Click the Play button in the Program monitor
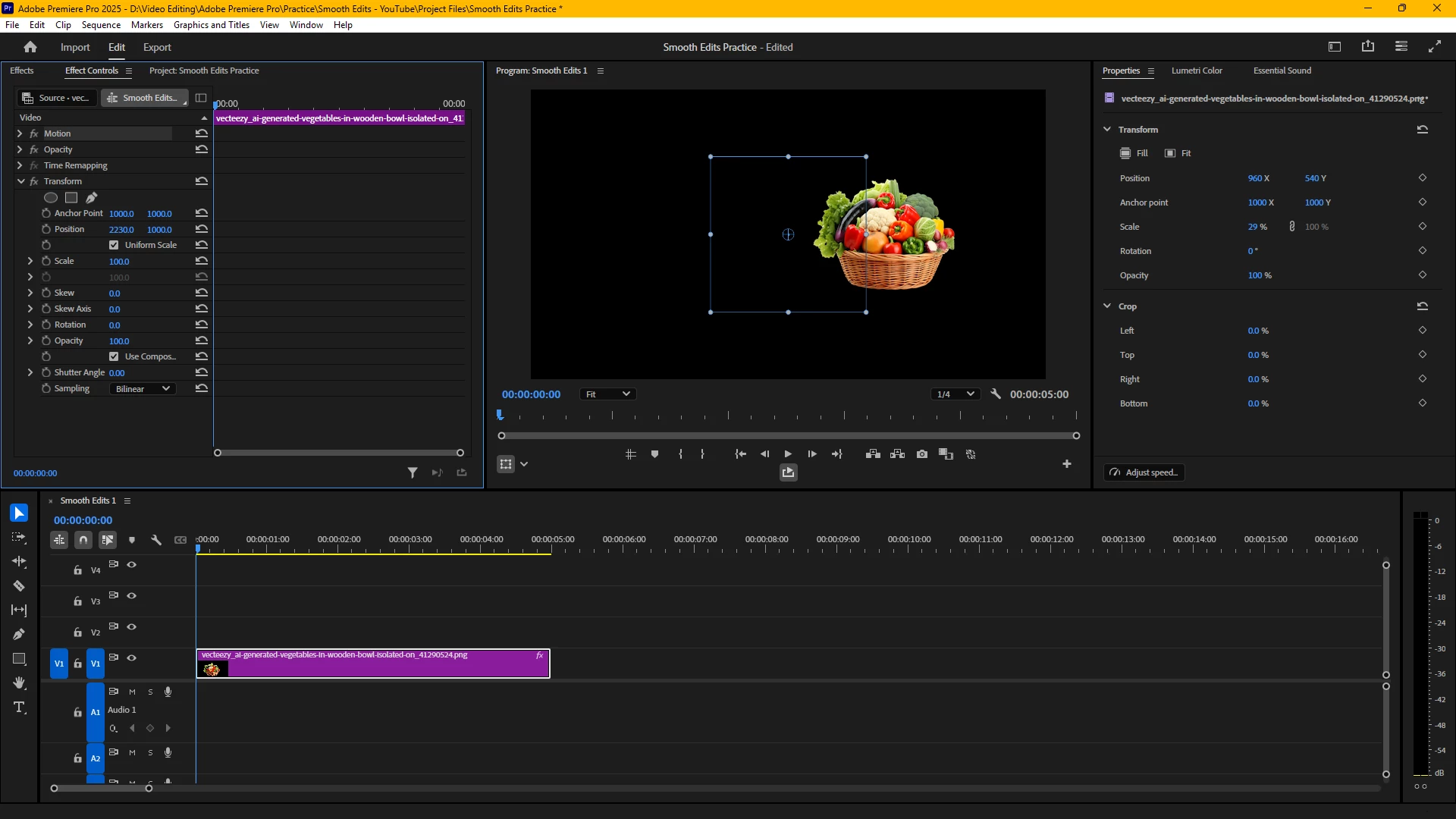 click(788, 454)
